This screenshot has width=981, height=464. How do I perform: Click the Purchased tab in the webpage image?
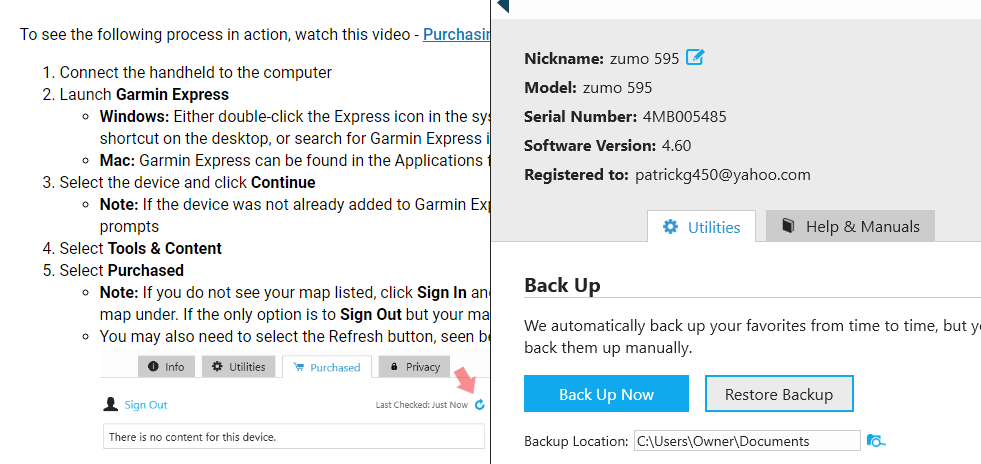point(327,367)
